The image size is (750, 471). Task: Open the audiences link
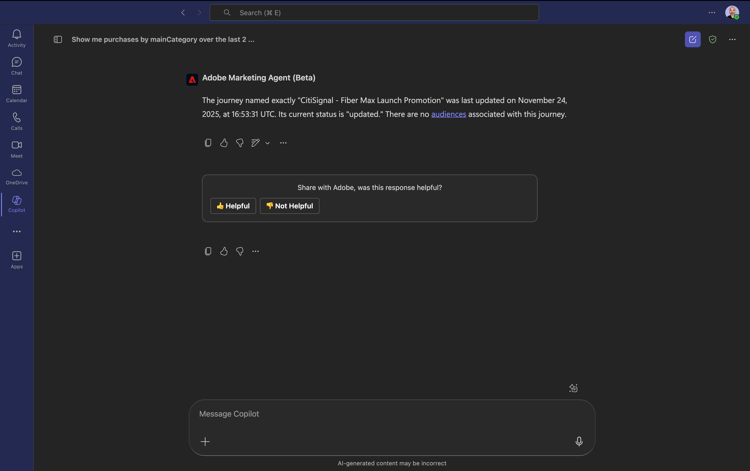[x=449, y=114]
